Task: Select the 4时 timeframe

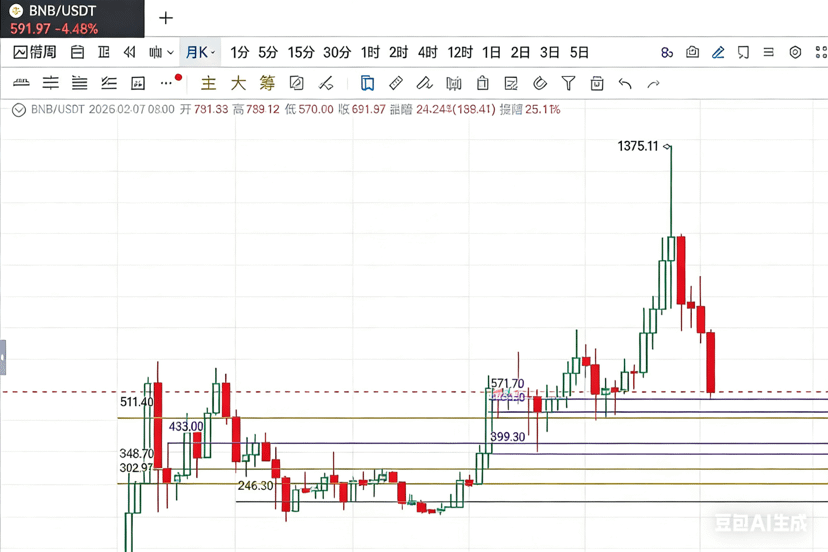Action: (428, 52)
